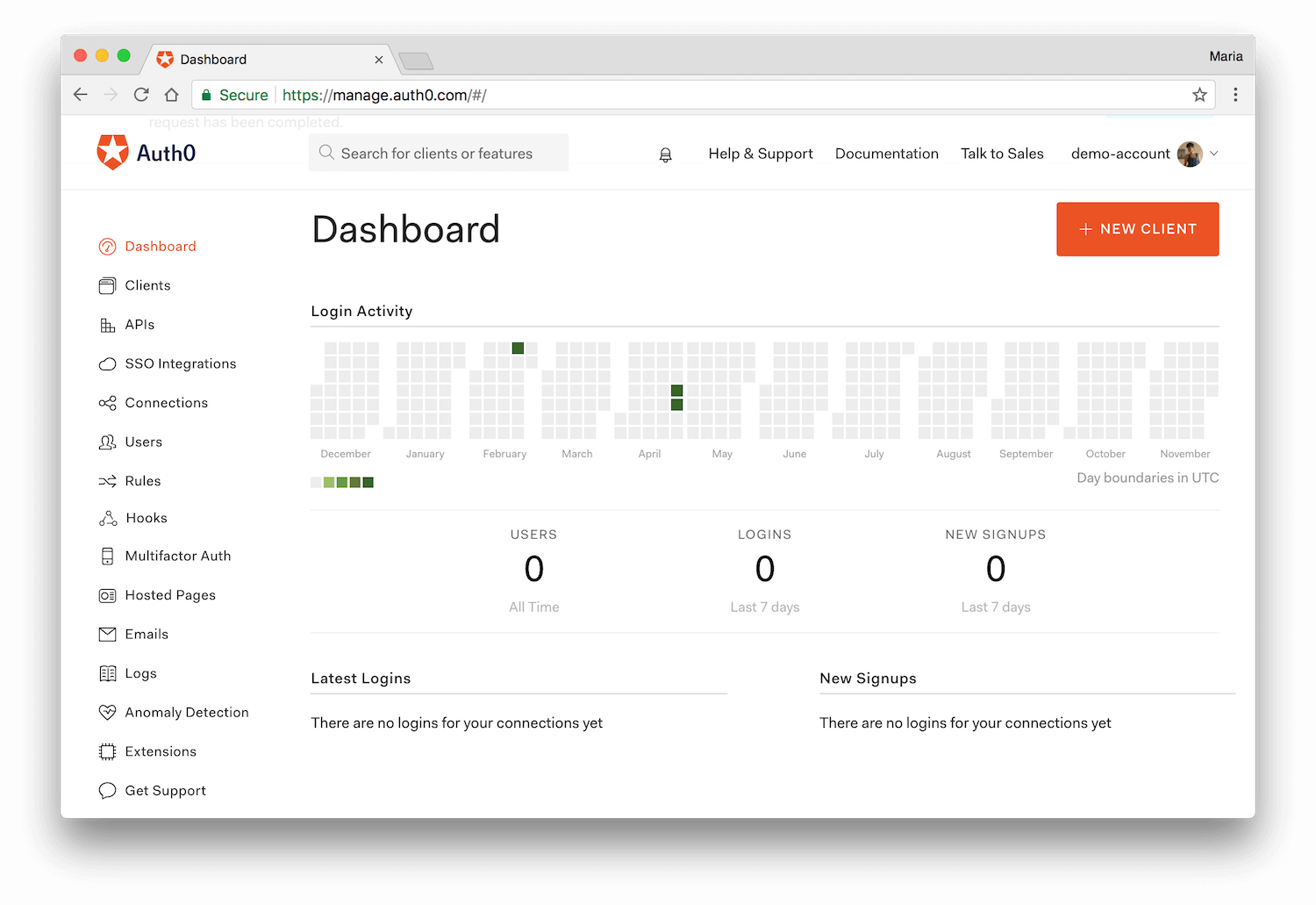The width and height of the screenshot is (1316, 905).
Task: Click the demo-account name
Action: point(1120,154)
